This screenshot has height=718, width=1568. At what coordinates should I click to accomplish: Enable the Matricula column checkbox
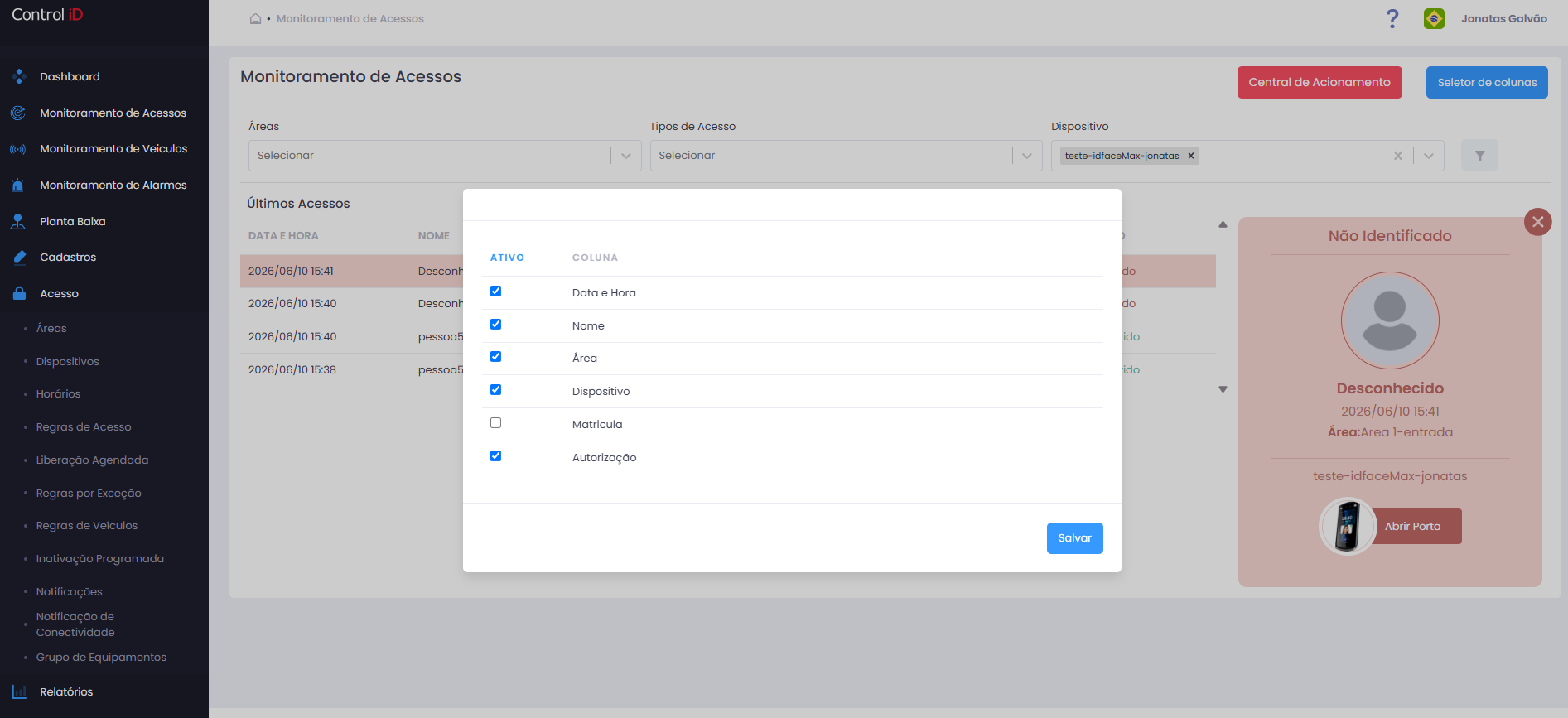tap(495, 423)
